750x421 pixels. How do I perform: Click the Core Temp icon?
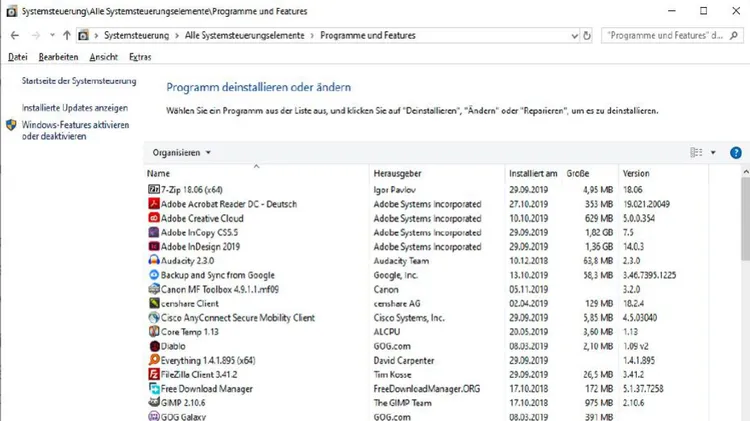[x=154, y=332]
